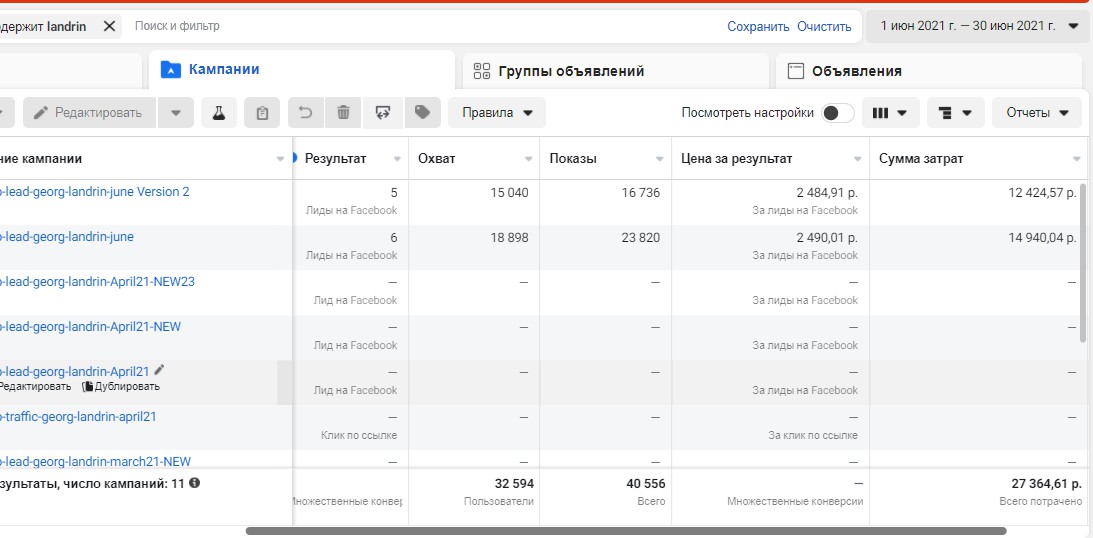The width and height of the screenshot is (1093, 538).
Task: Click the 'Поиск и фильтр' search field
Action: (400, 26)
